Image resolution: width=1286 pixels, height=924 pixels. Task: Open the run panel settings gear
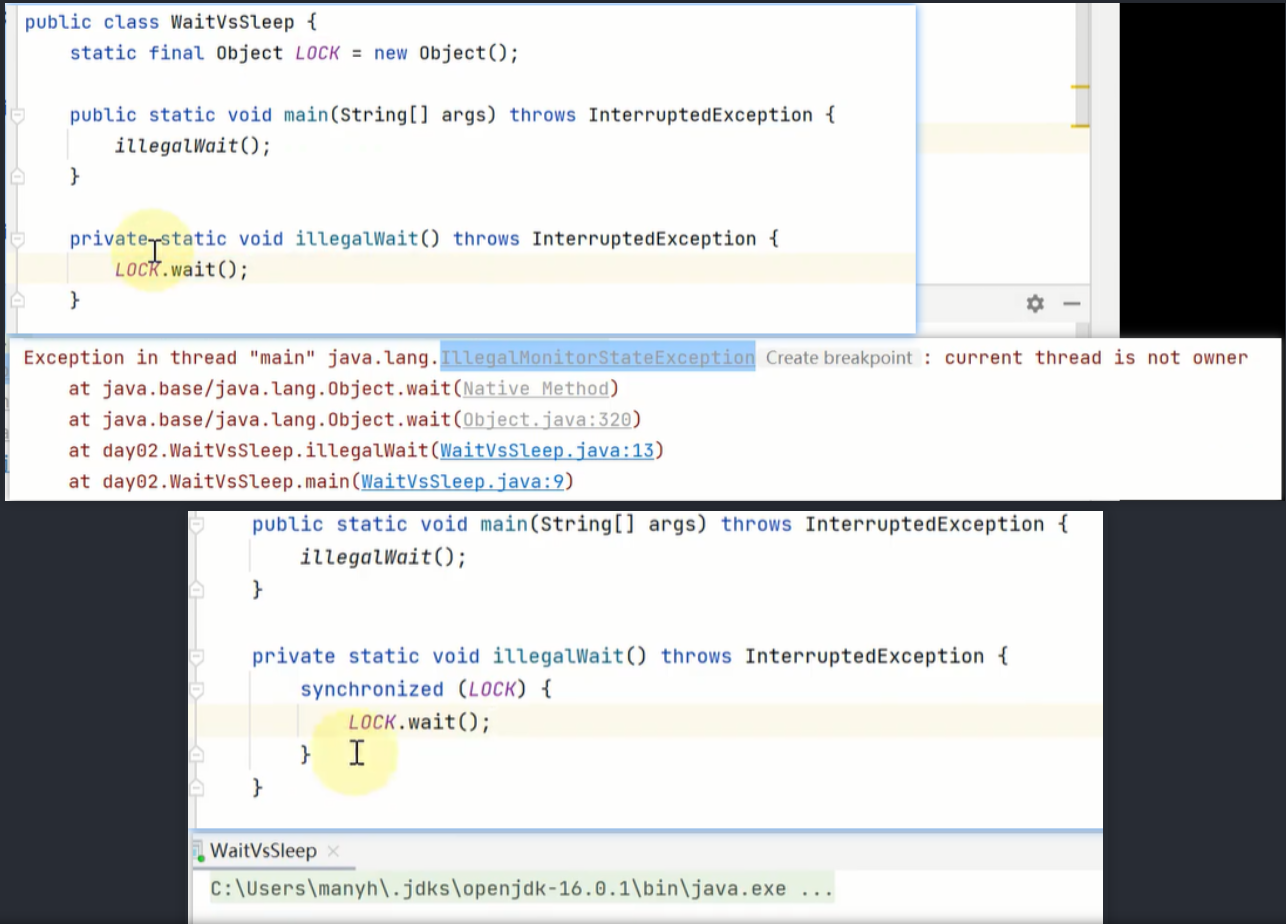point(1035,303)
